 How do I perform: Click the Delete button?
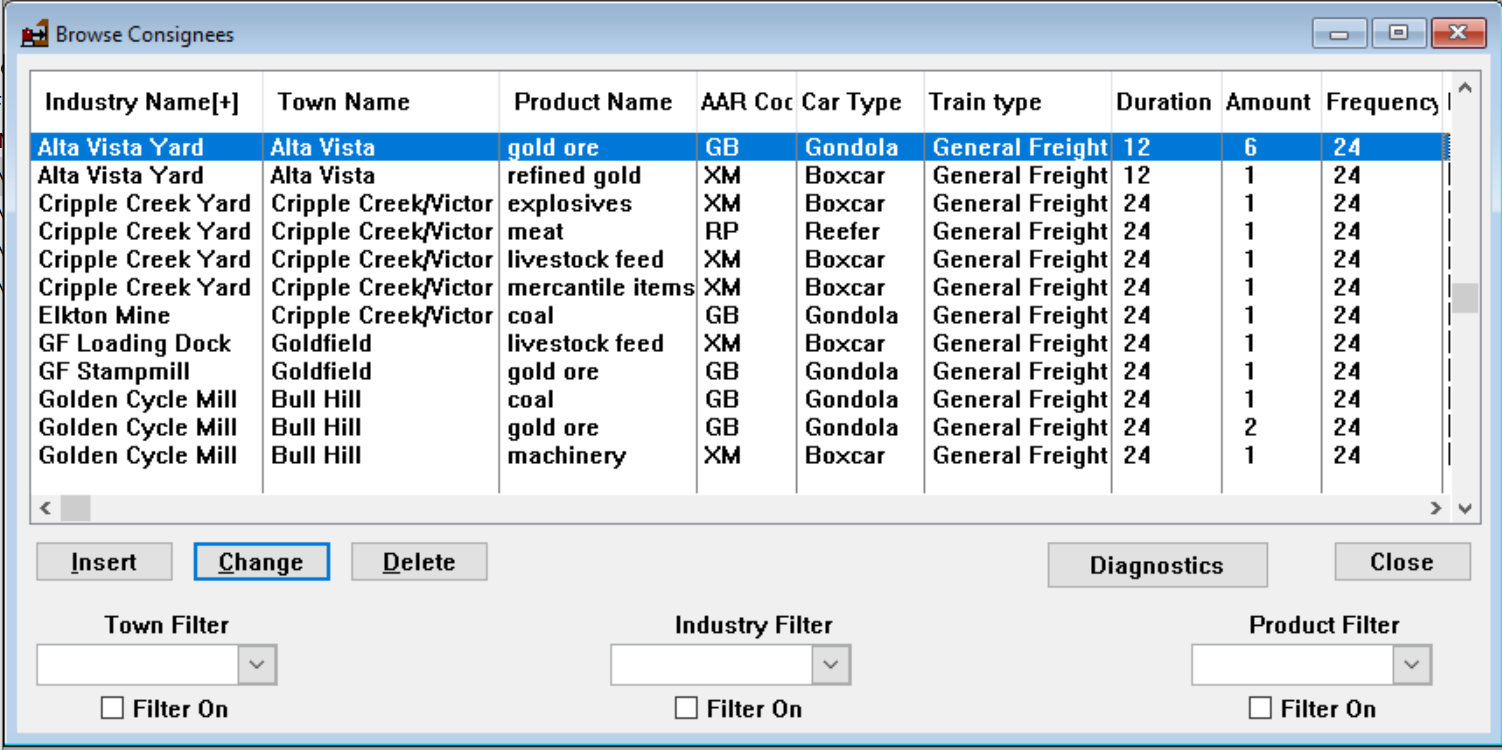click(x=419, y=562)
